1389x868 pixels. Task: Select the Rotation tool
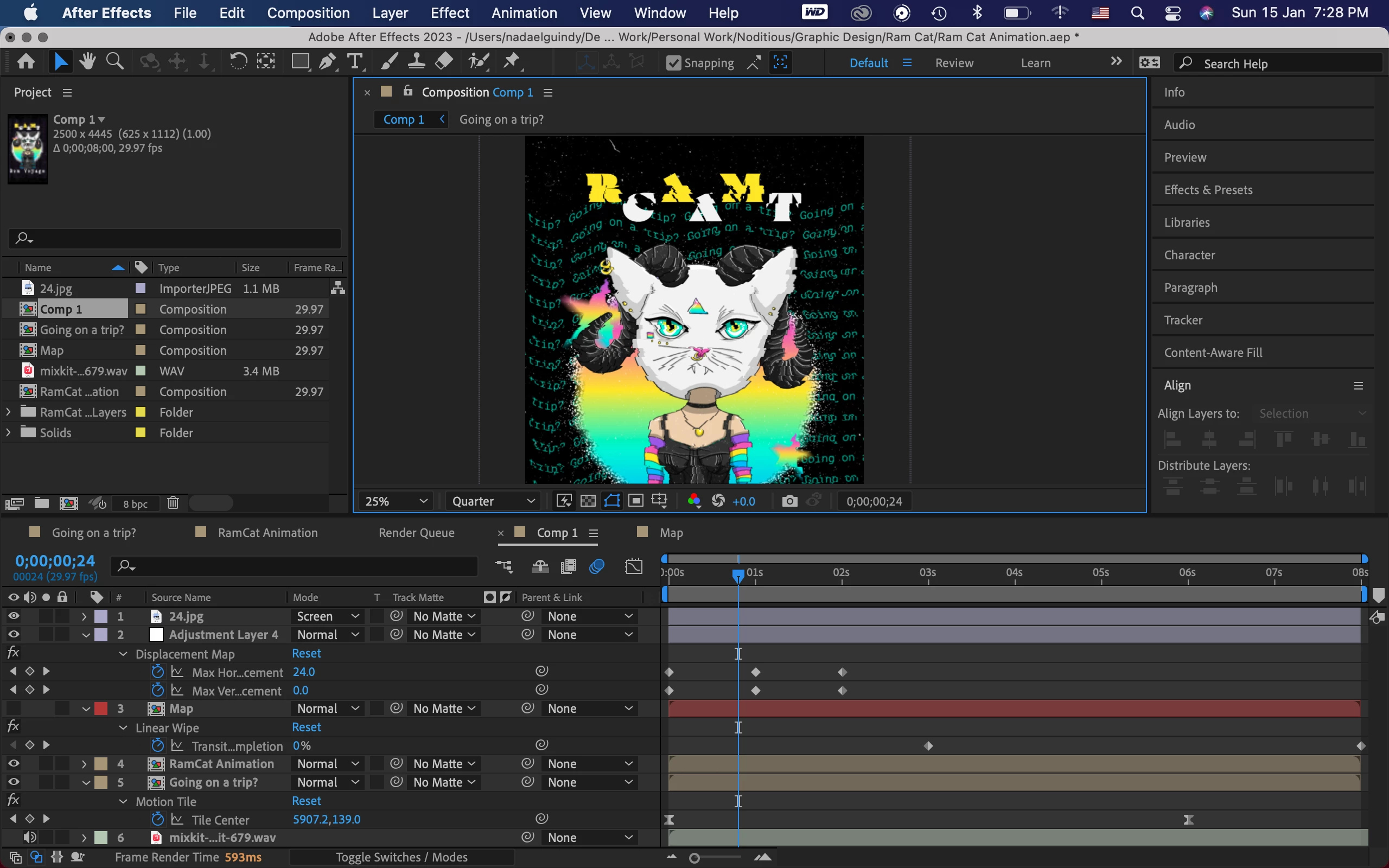coord(238,61)
